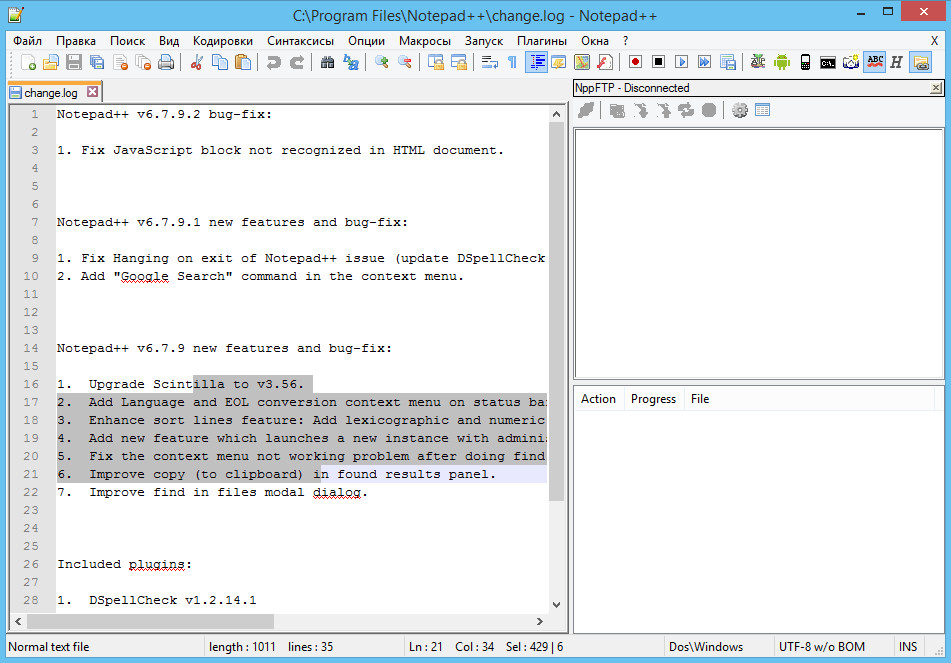Save the file with the floppy disk icon
The image size is (951, 663).
74,62
